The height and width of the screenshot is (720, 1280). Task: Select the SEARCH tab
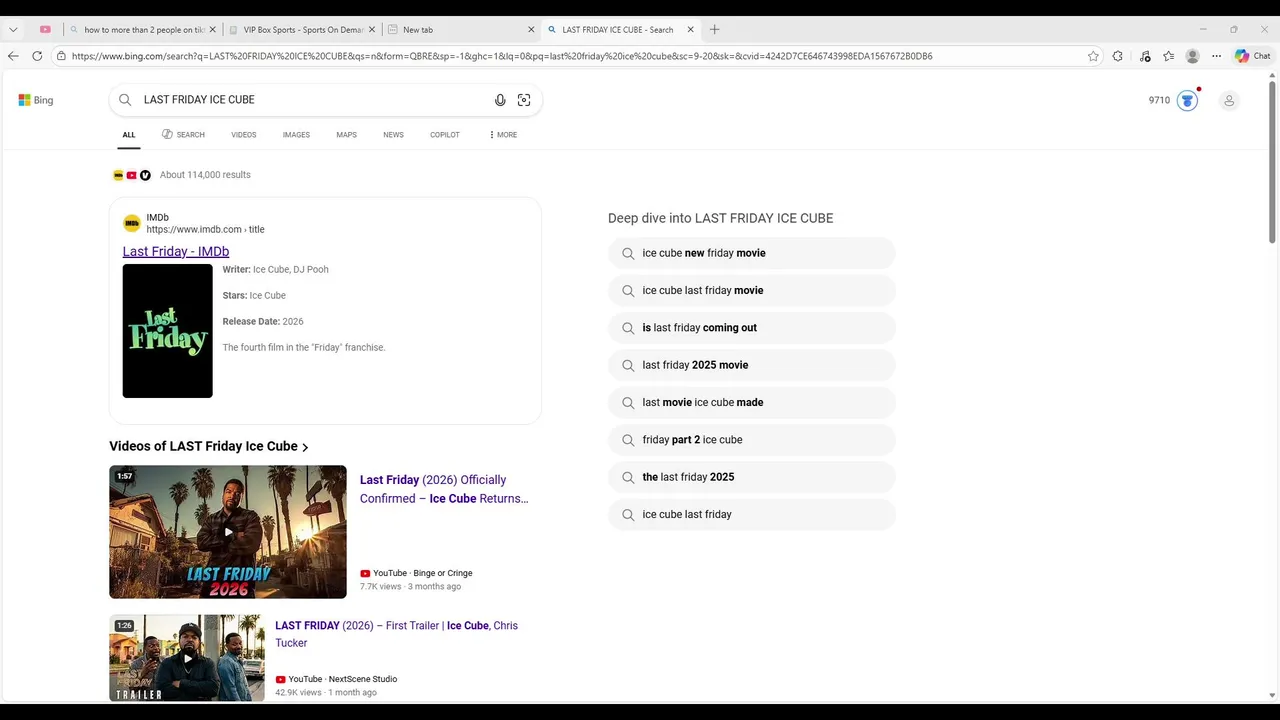point(183,135)
